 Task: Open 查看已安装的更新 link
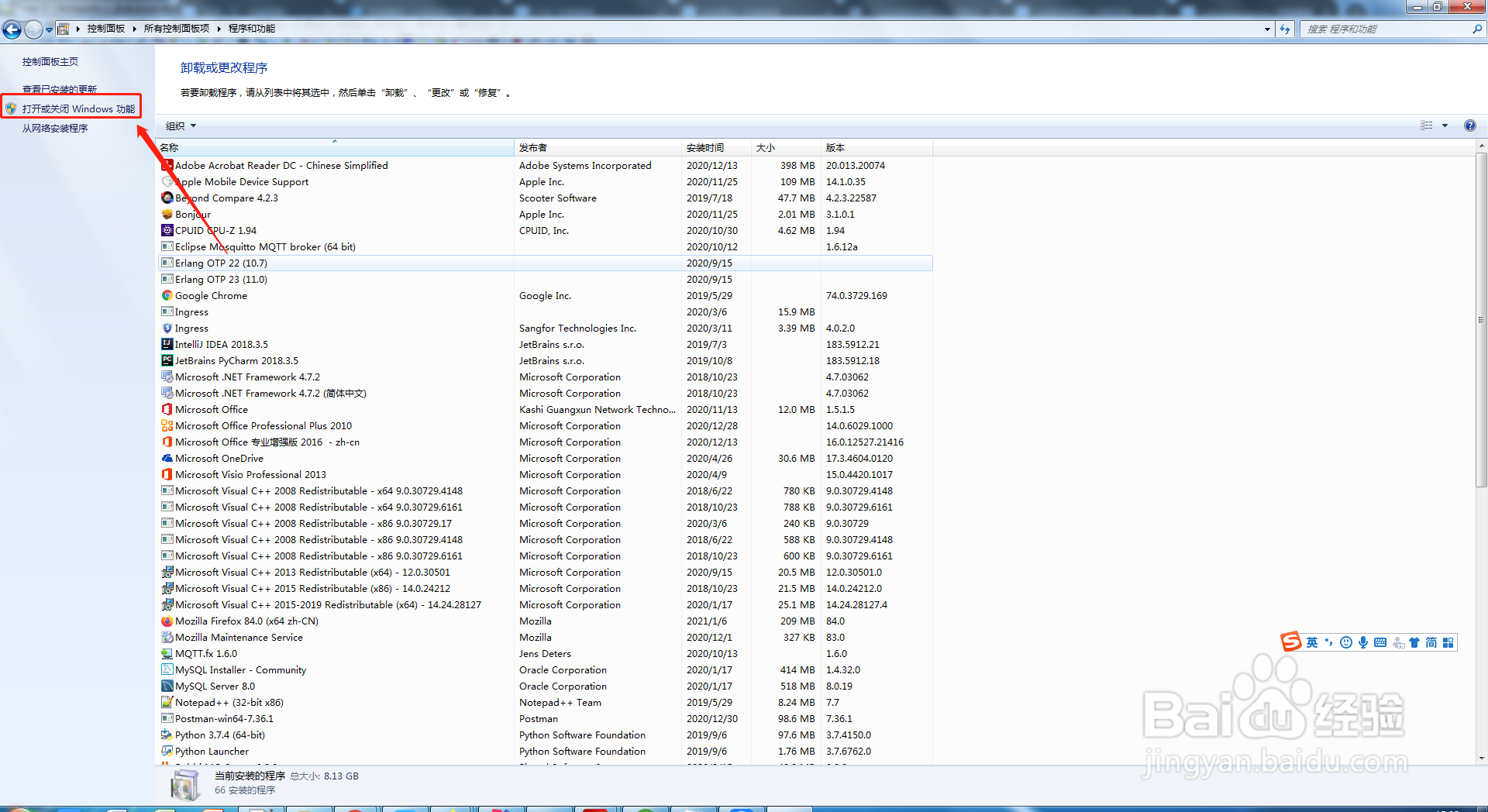[60, 89]
